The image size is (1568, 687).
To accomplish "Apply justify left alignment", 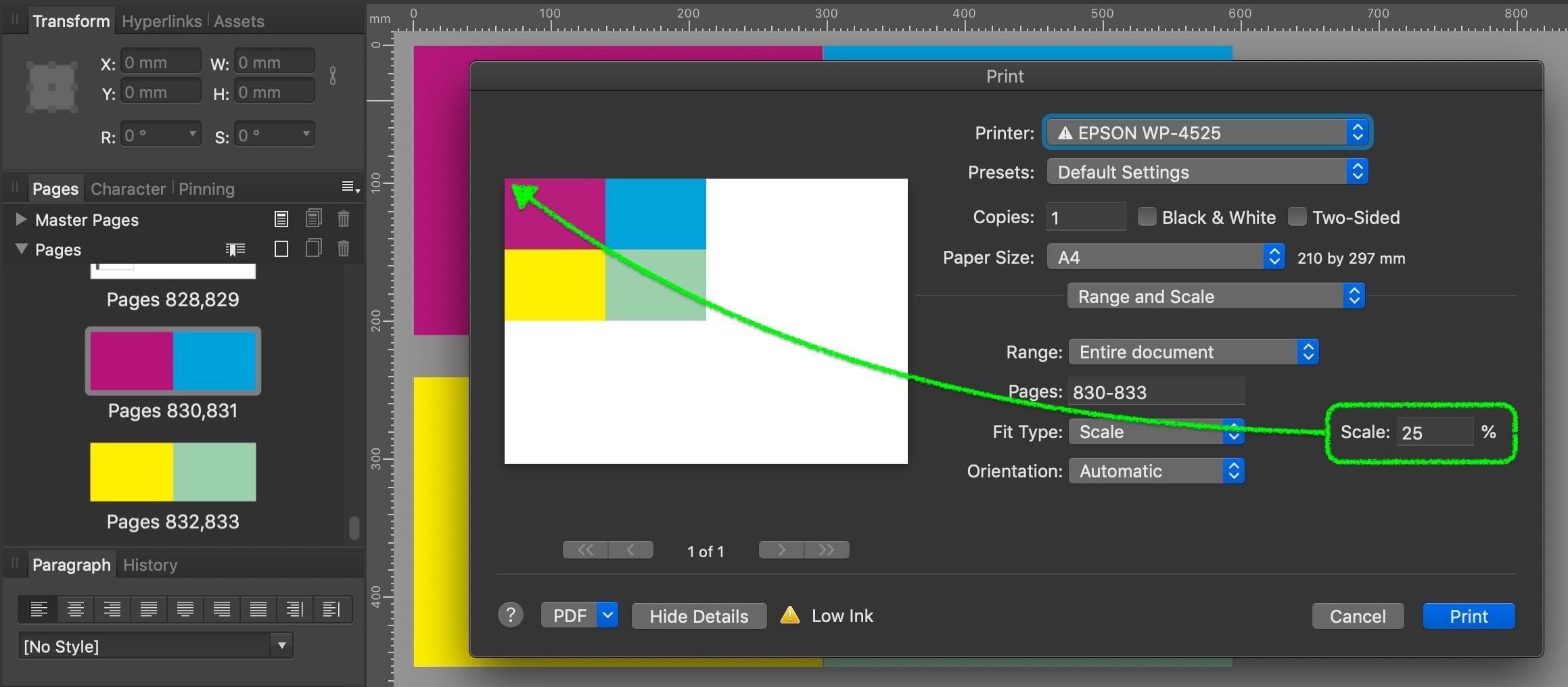I will [x=149, y=609].
